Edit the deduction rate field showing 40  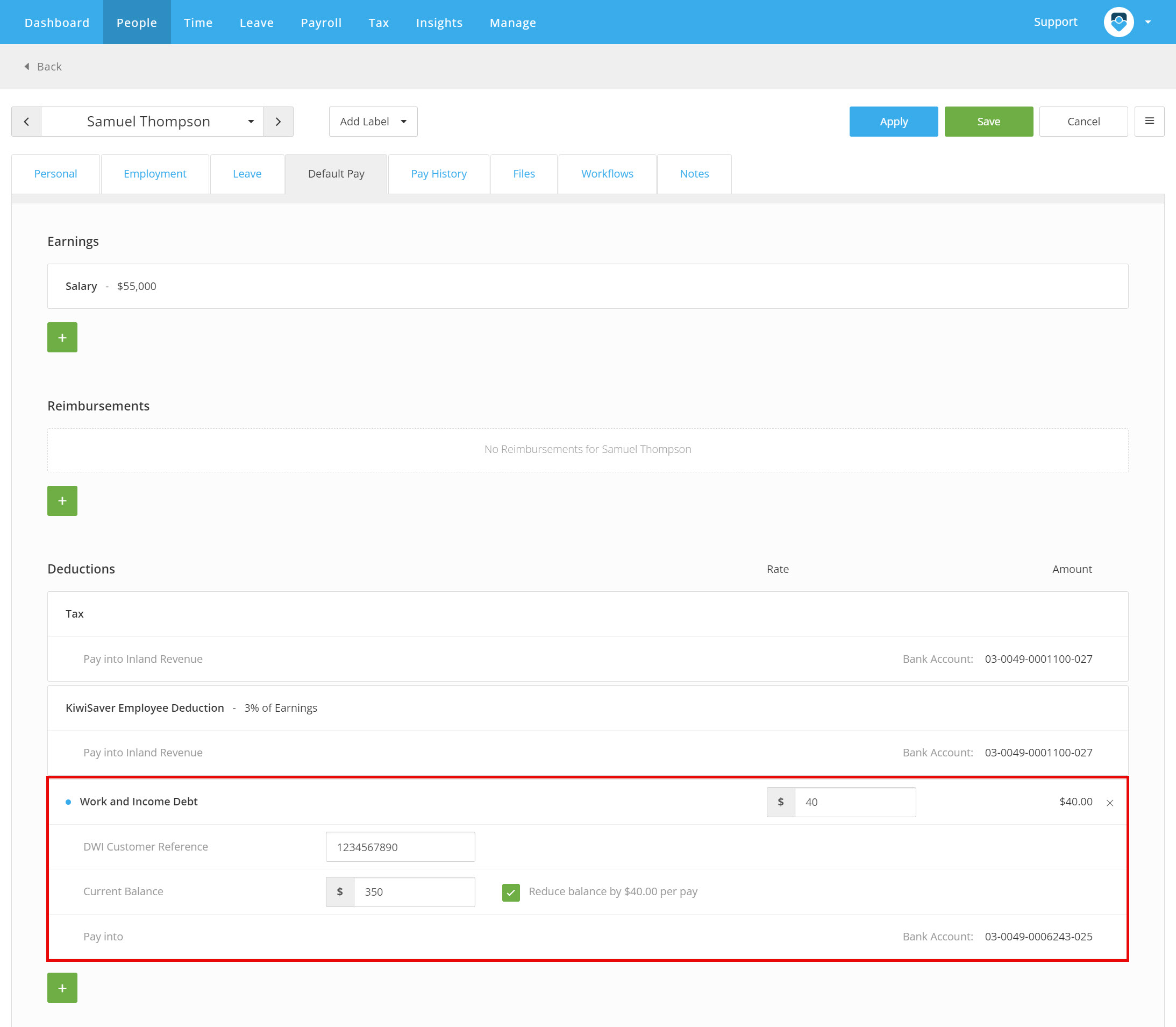[x=855, y=802]
